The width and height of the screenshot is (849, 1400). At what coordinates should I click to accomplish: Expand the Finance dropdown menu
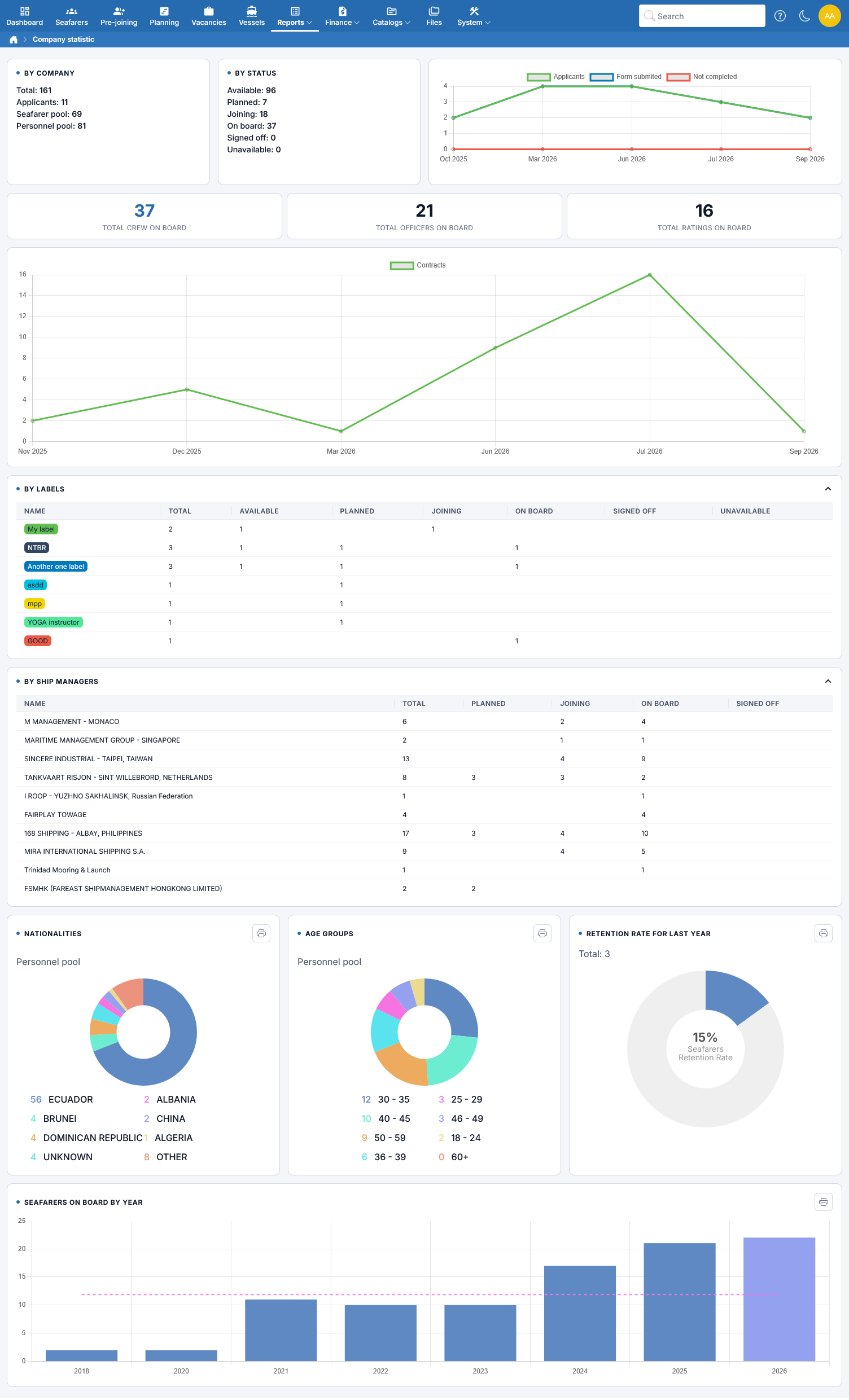[342, 16]
